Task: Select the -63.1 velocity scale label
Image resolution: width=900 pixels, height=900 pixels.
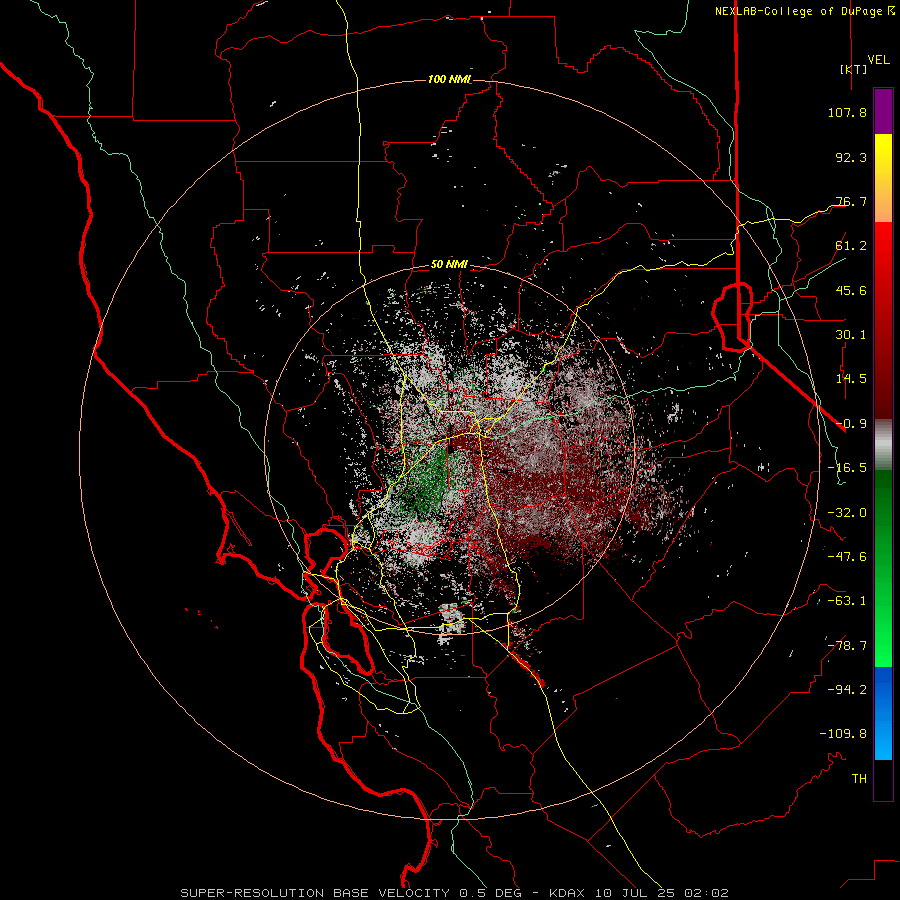Action: tap(847, 601)
